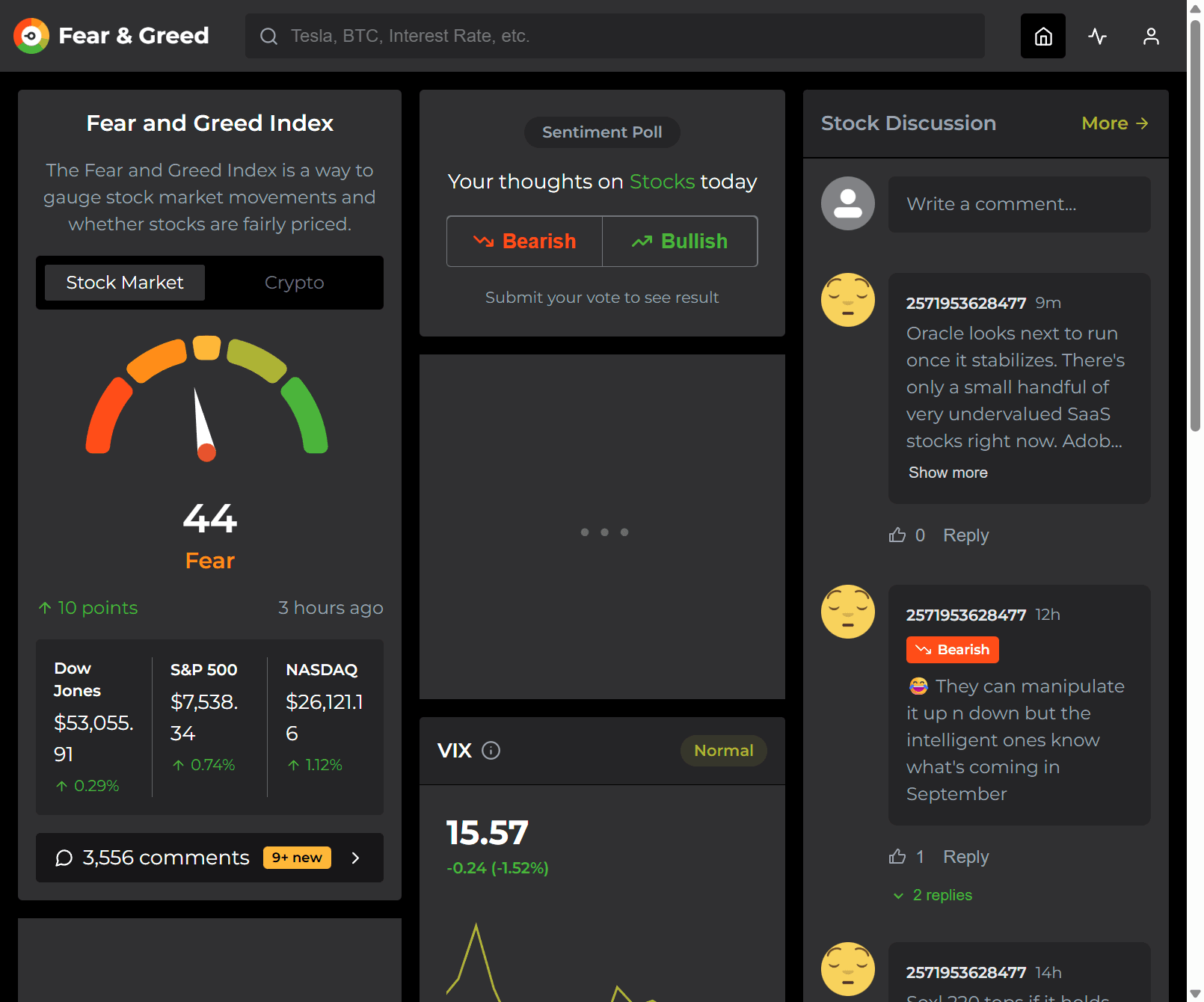Image resolution: width=1204 pixels, height=1002 pixels.
Task: Click the S&P 500 index value
Action: (204, 717)
